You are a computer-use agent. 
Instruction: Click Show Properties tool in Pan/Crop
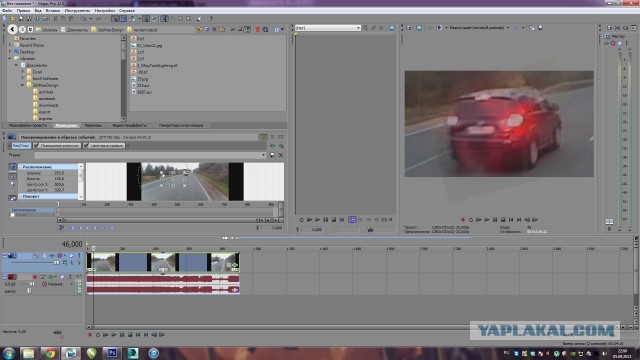click(13, 167)
